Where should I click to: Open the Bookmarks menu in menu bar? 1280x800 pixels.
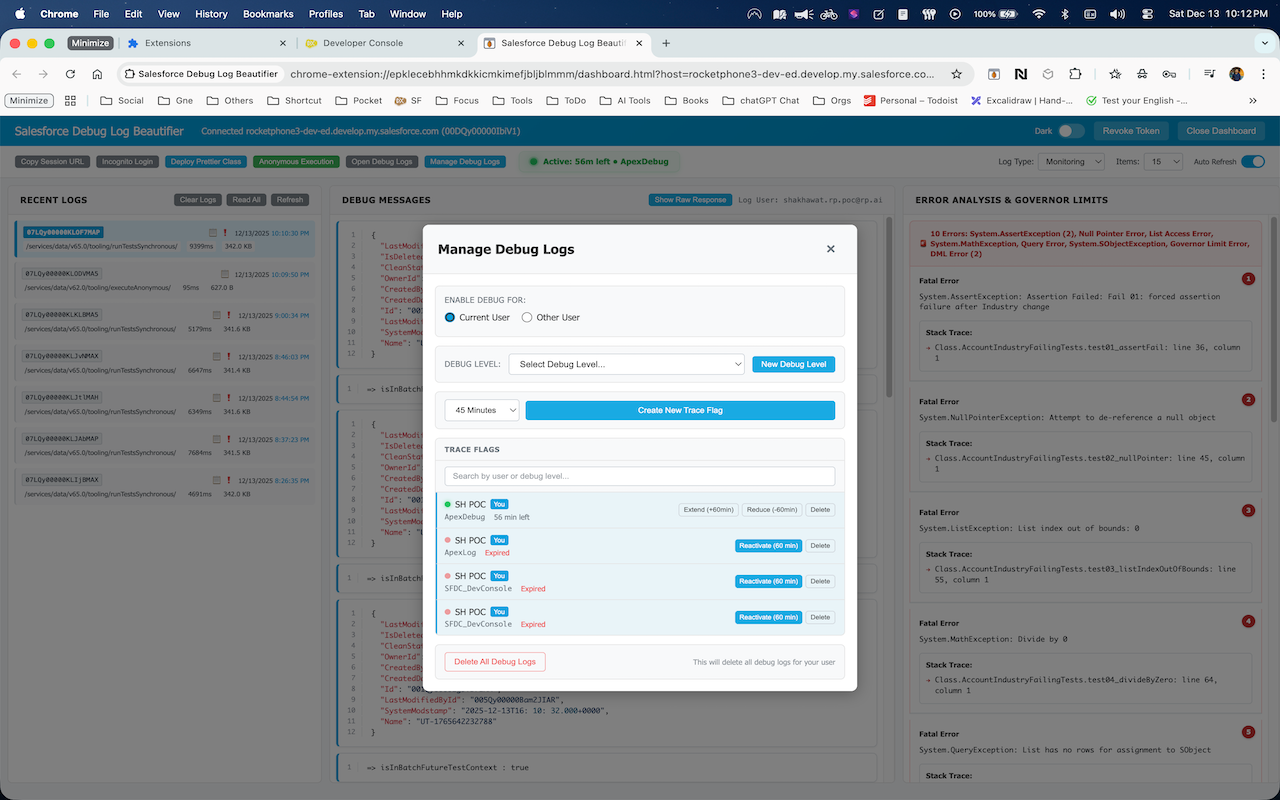pyautogui.click(x=267, y=14)
